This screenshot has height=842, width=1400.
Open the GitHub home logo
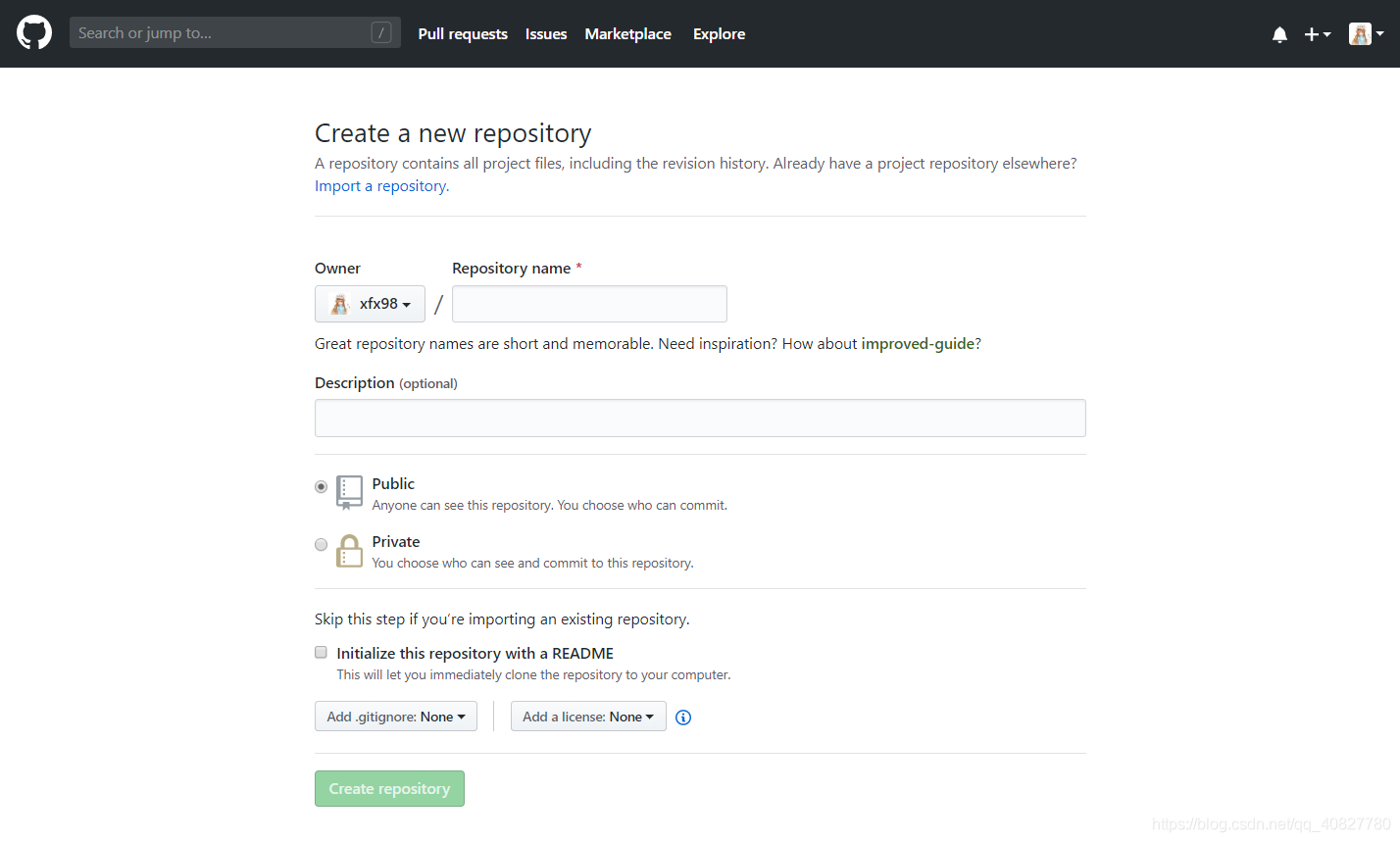pos(34,33)
